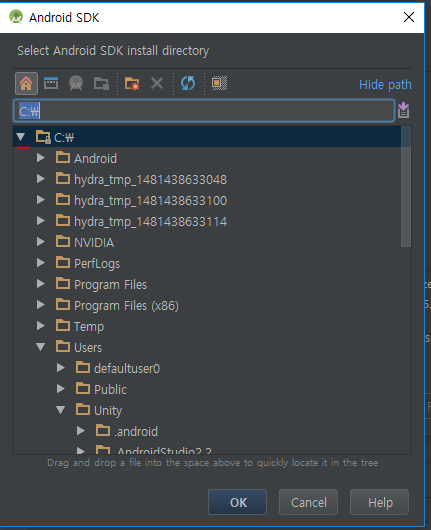Confirm with the OK button
The image size is (431, 530).
click(237, 502)
